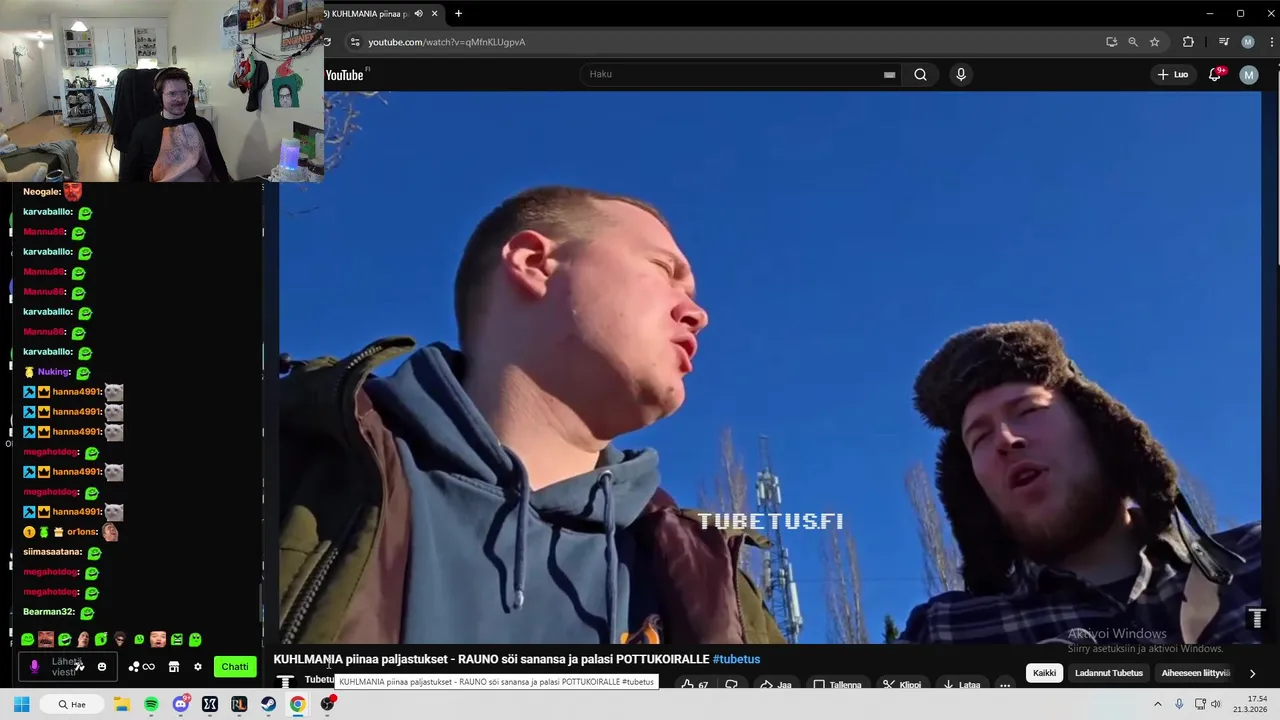
Task: Start voice search with the microphone icon
Action: click(961, 74)
